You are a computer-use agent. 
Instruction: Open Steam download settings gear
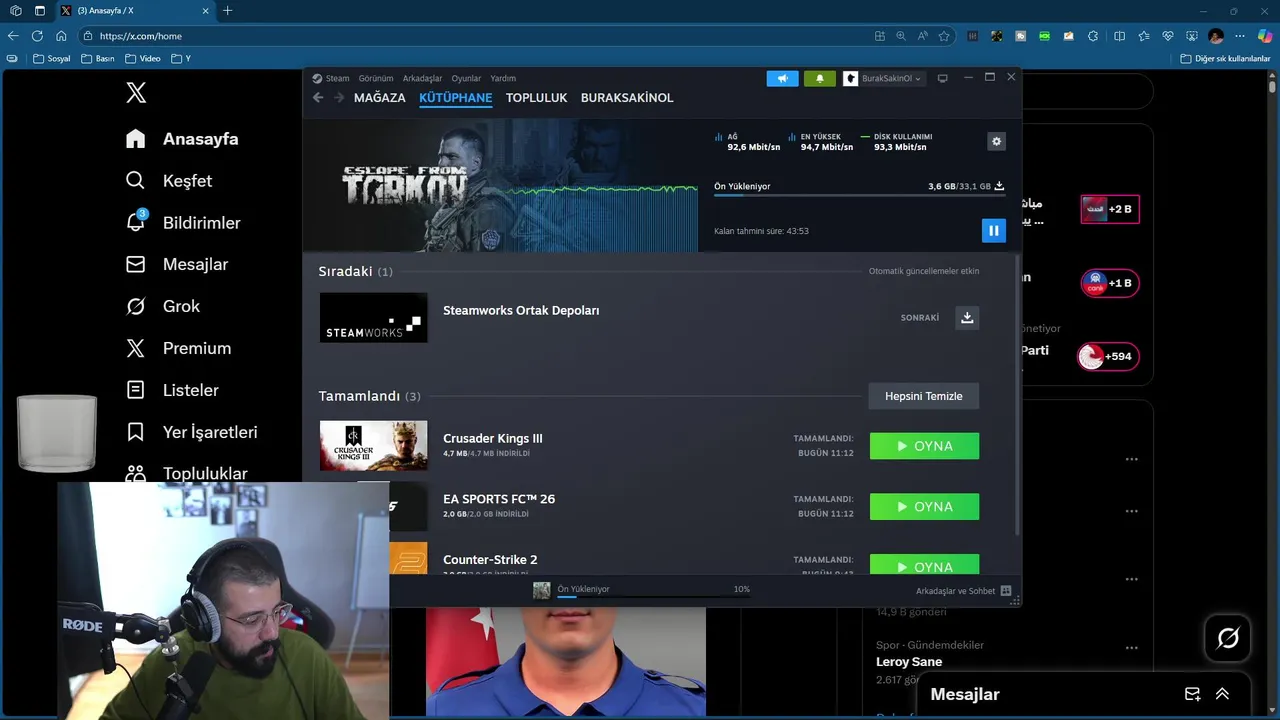click(996, 142)
